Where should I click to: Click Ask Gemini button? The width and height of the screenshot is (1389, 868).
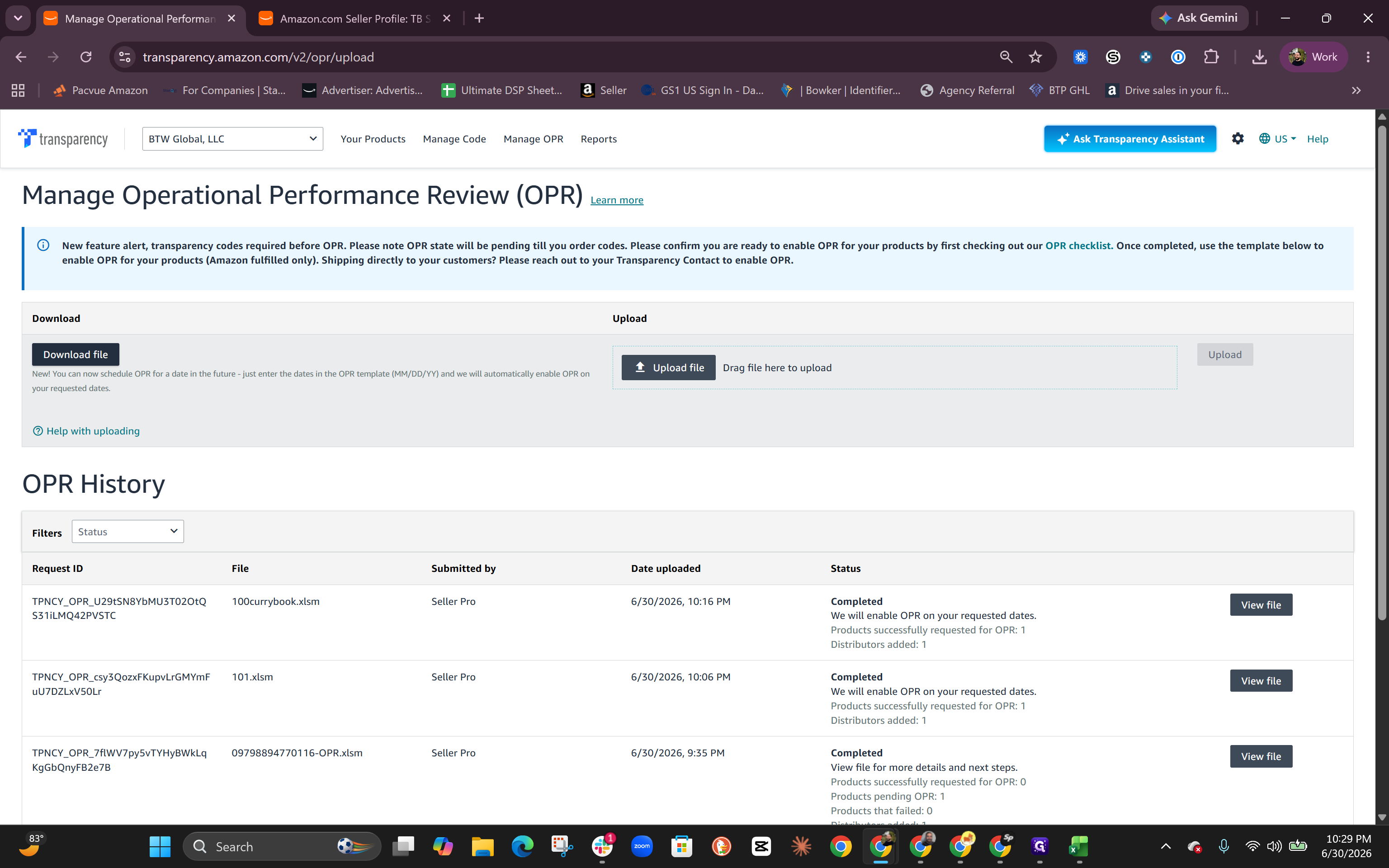click(1199, 18)
